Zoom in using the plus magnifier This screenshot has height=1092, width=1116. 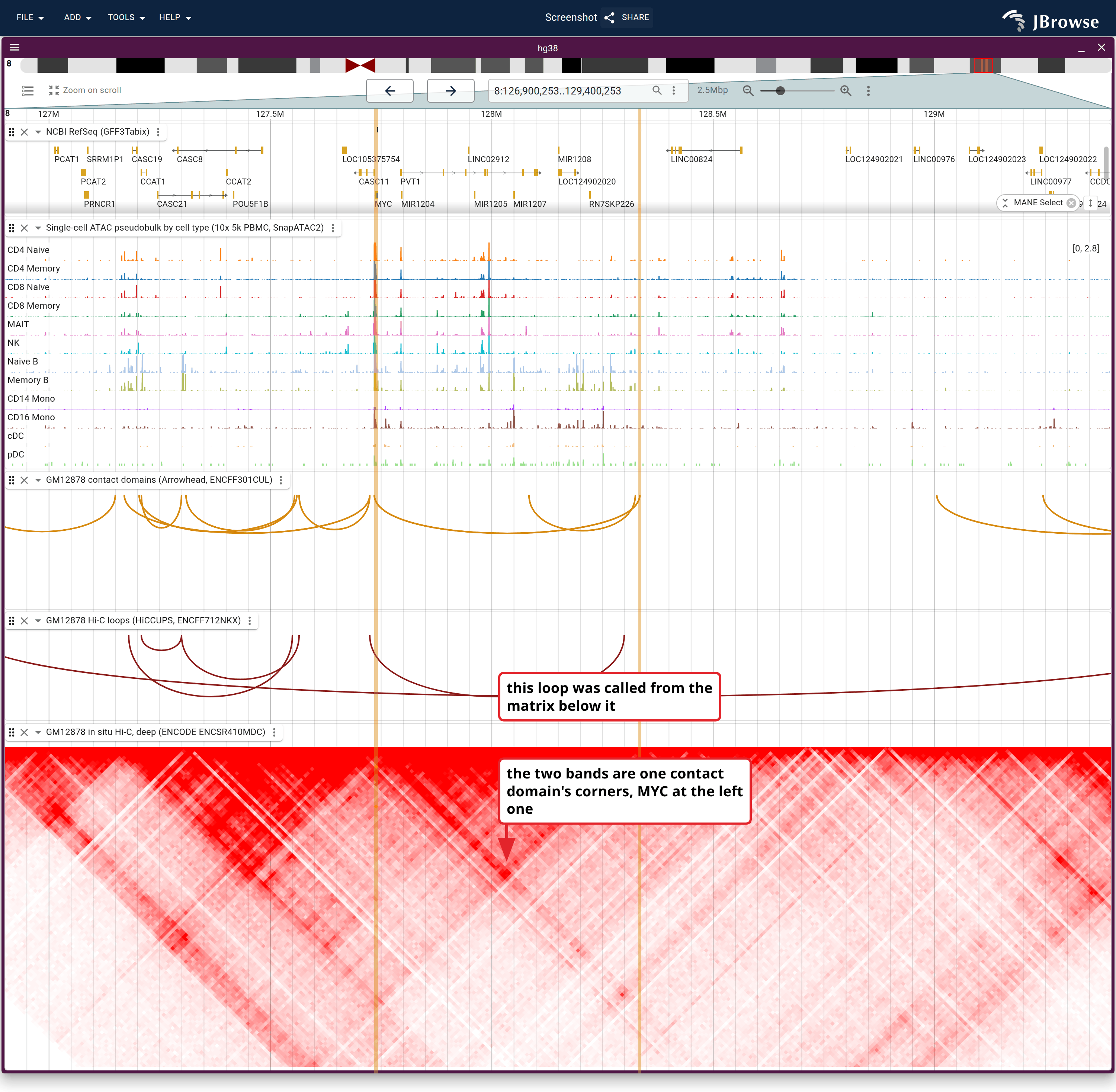(x=845, y=91)
